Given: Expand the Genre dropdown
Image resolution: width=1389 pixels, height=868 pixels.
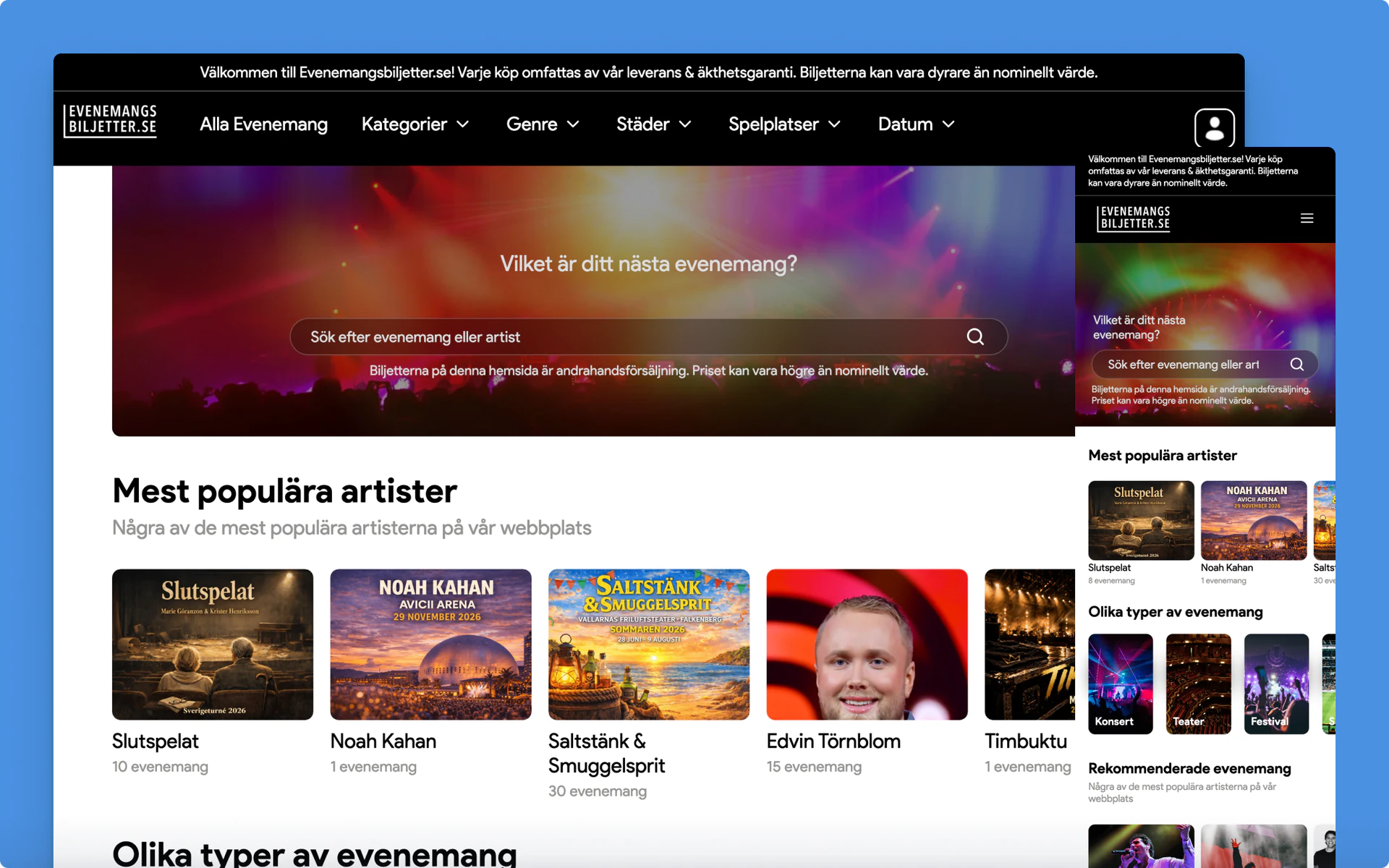Looking at the screenshot, I should point(543,124).
